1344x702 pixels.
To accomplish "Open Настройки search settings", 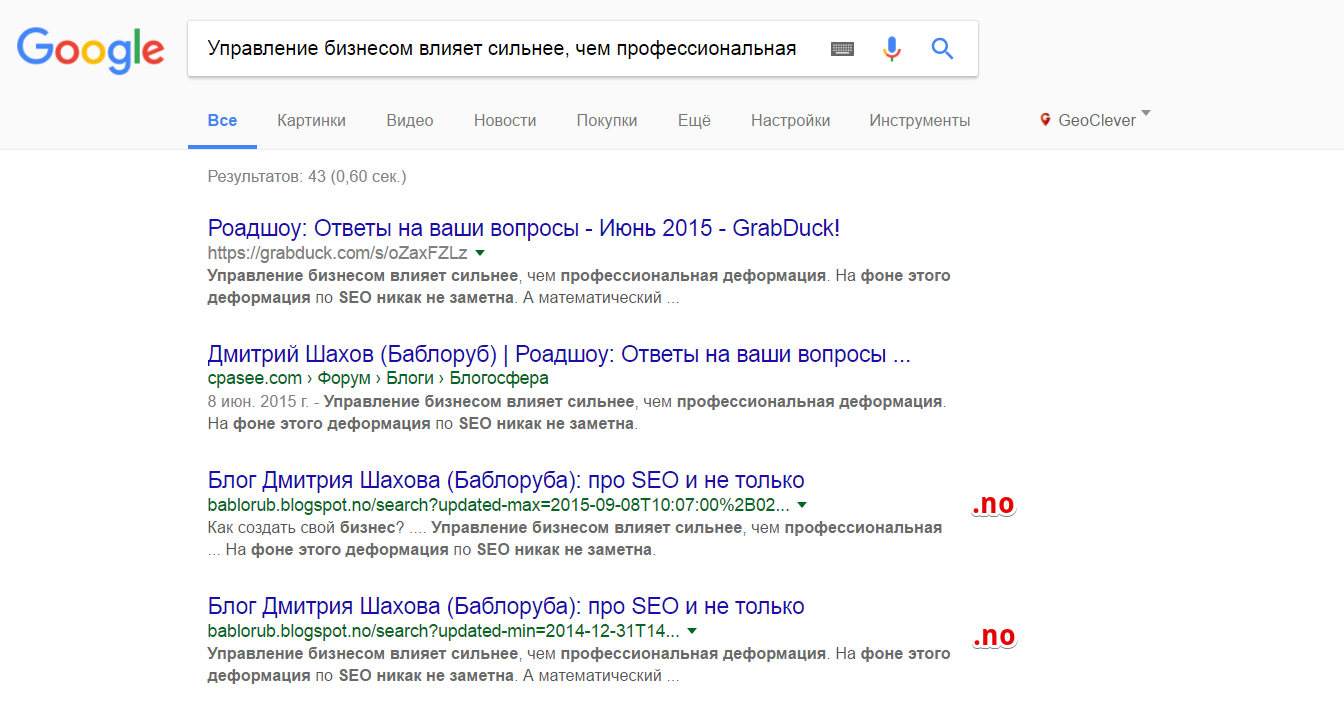I will coord(790,120).
